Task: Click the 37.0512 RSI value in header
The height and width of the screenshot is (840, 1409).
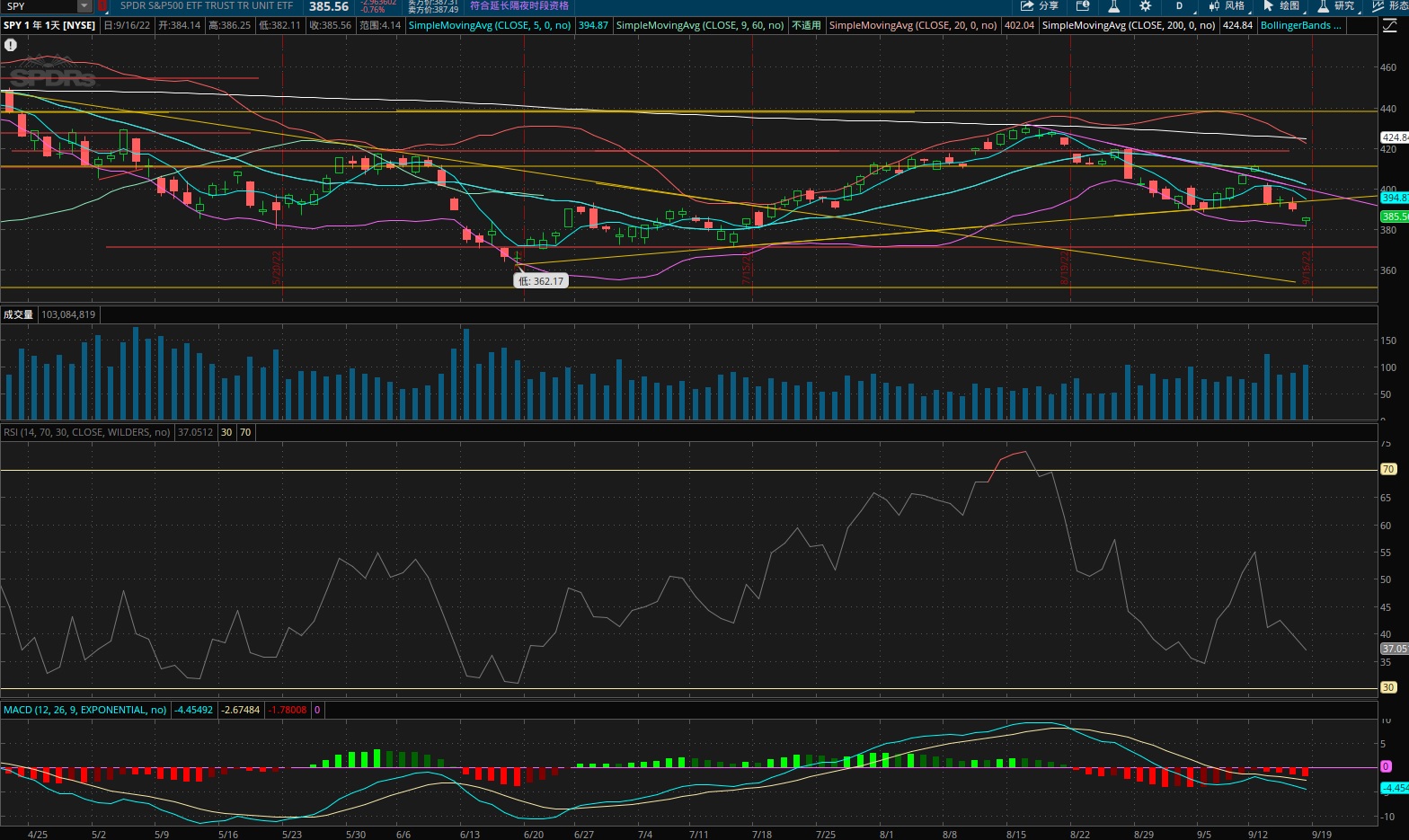Action: (196, 432)
